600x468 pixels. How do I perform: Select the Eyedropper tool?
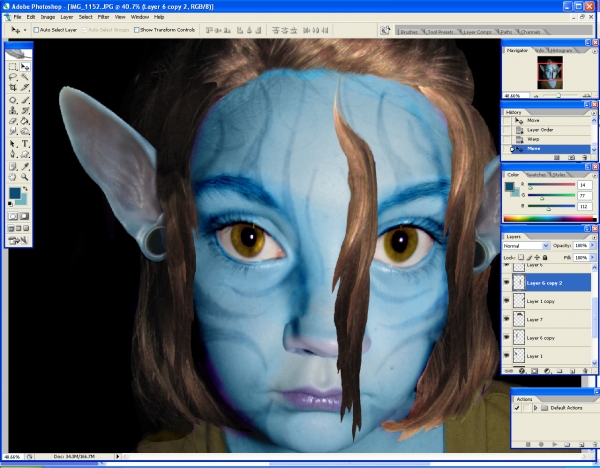(x=25, y=166)
